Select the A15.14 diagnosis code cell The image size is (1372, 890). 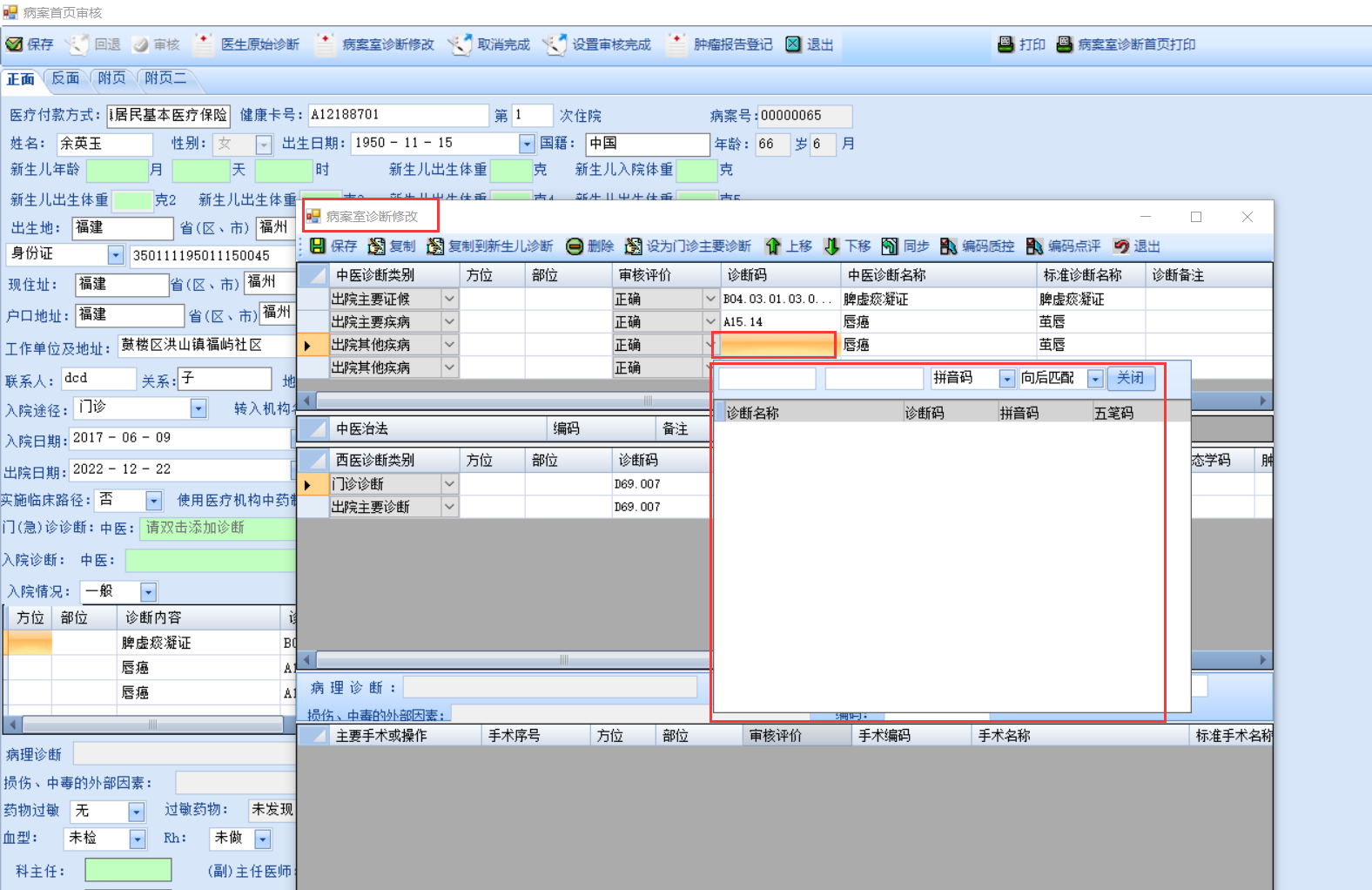pyautogui.click(x=780, y=322)
